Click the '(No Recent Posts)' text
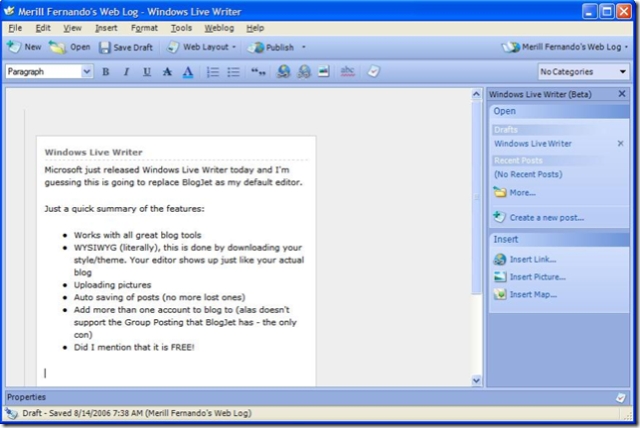 click(x=528, y=174)
